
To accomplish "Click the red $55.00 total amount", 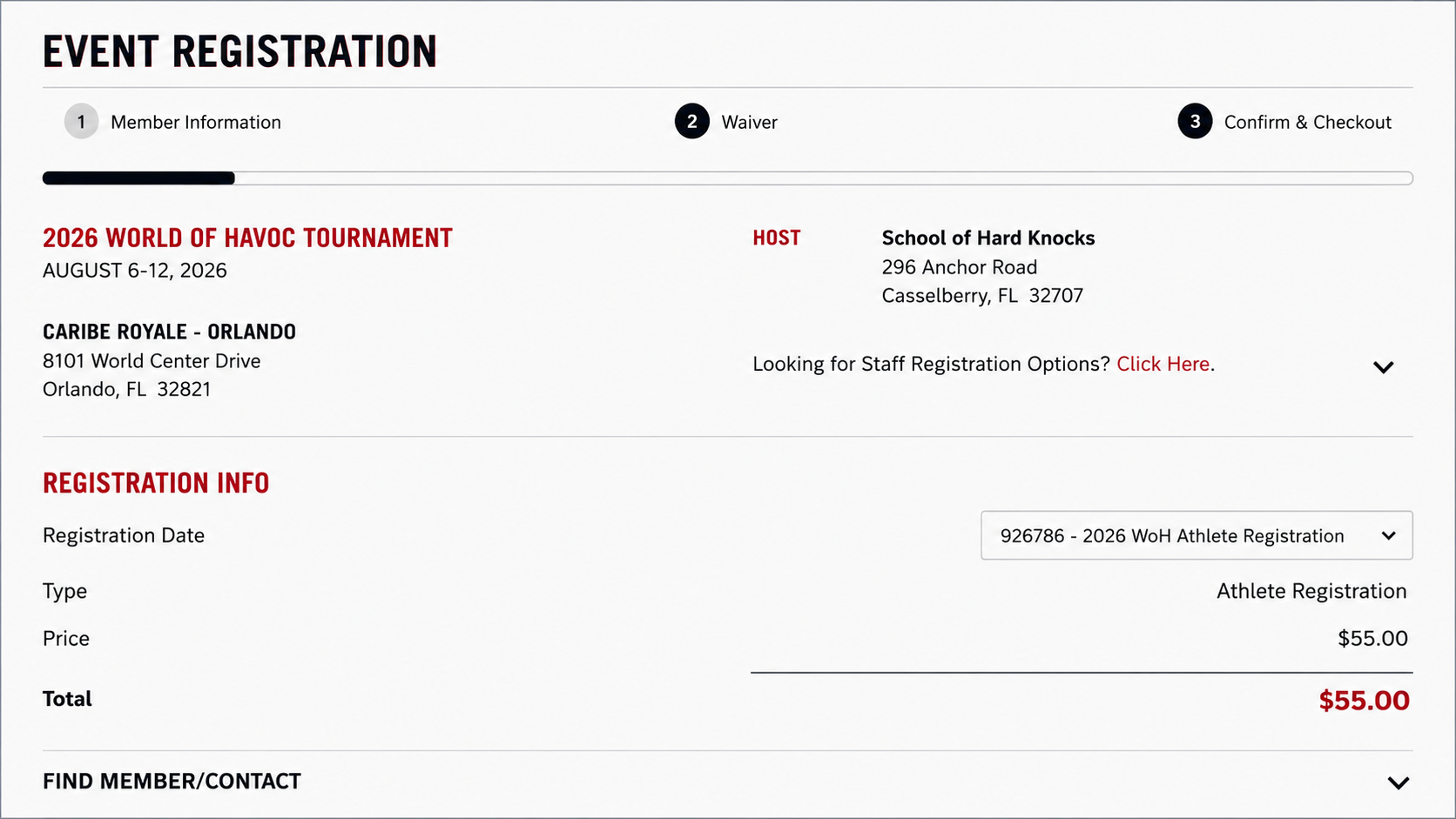I will pyautogui.click(x=1364, y=701).
